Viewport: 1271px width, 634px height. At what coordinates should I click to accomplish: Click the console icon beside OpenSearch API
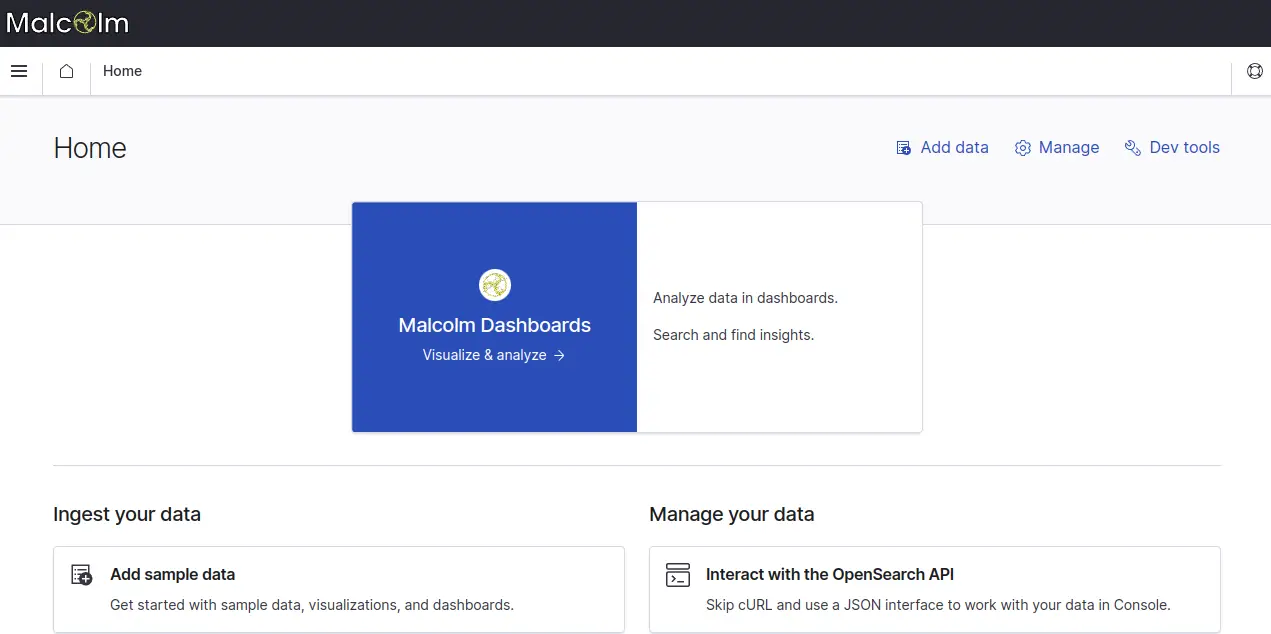click(x=678, y=575)
